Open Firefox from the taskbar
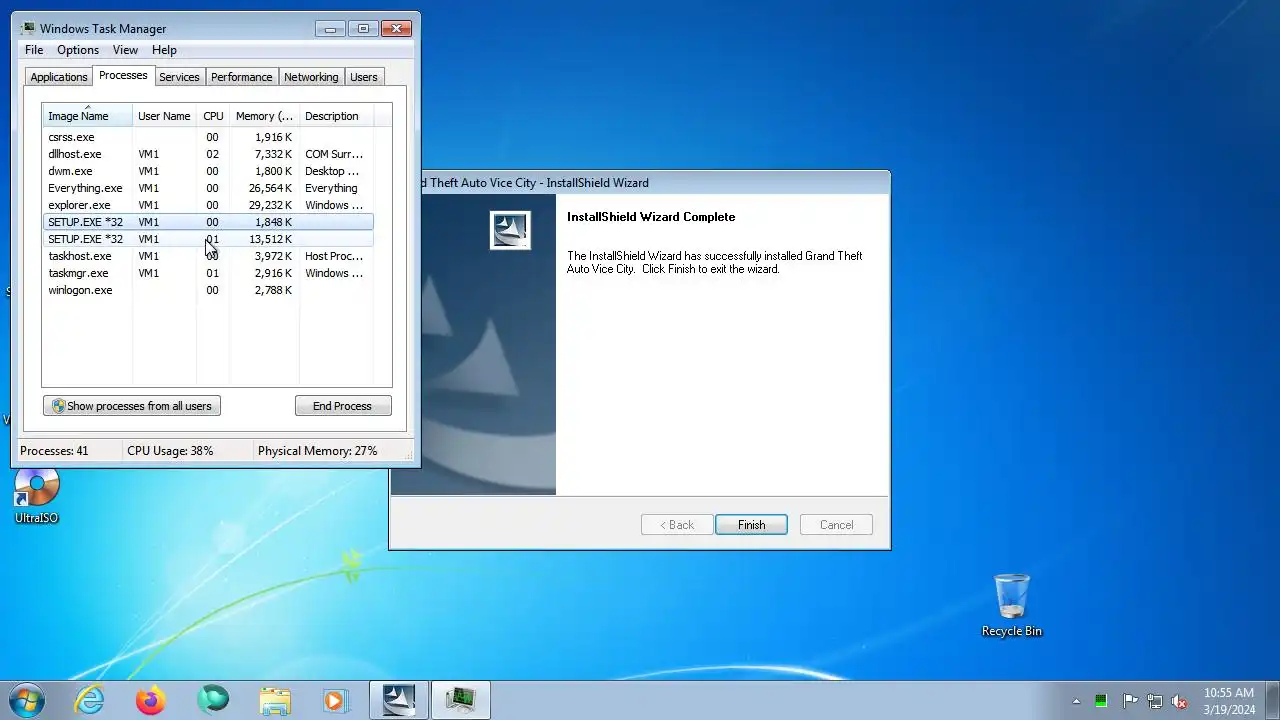This screenshot has width=1280, height=720. [x=151, y=700]
